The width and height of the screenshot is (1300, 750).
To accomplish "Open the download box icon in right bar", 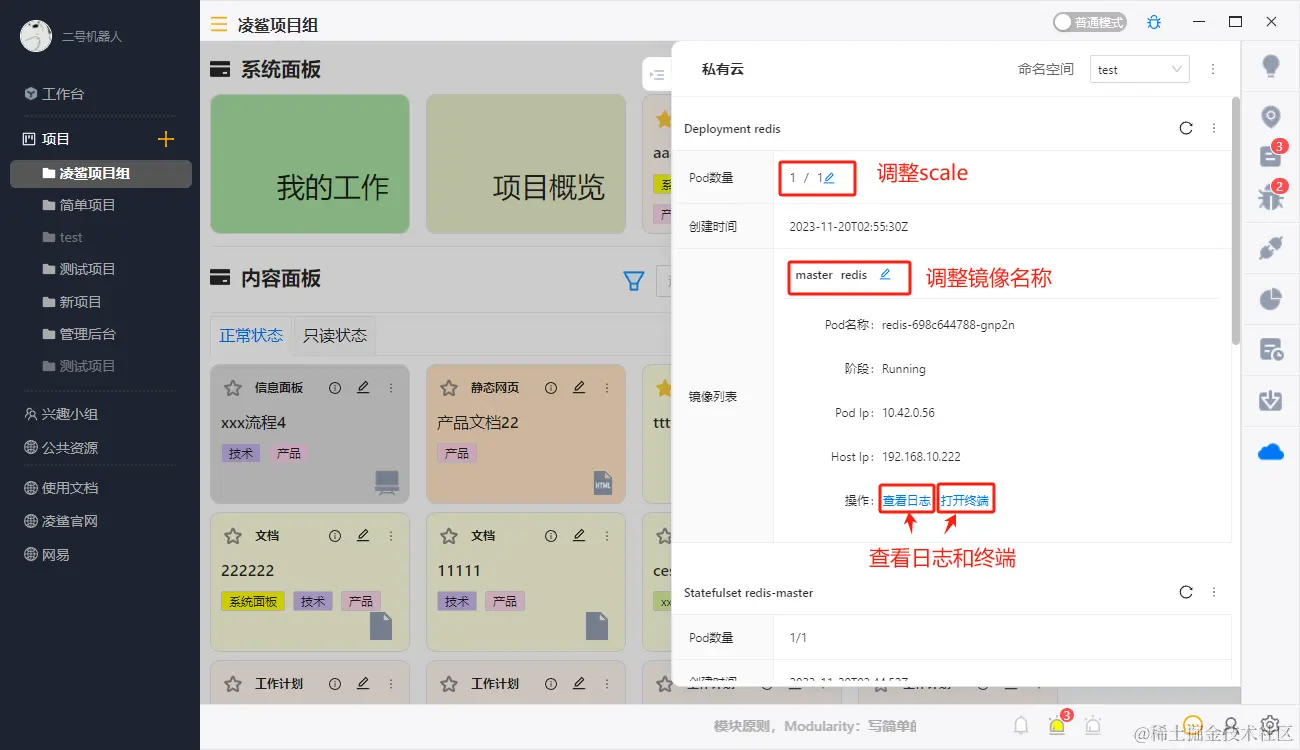I will [1271, 400].
